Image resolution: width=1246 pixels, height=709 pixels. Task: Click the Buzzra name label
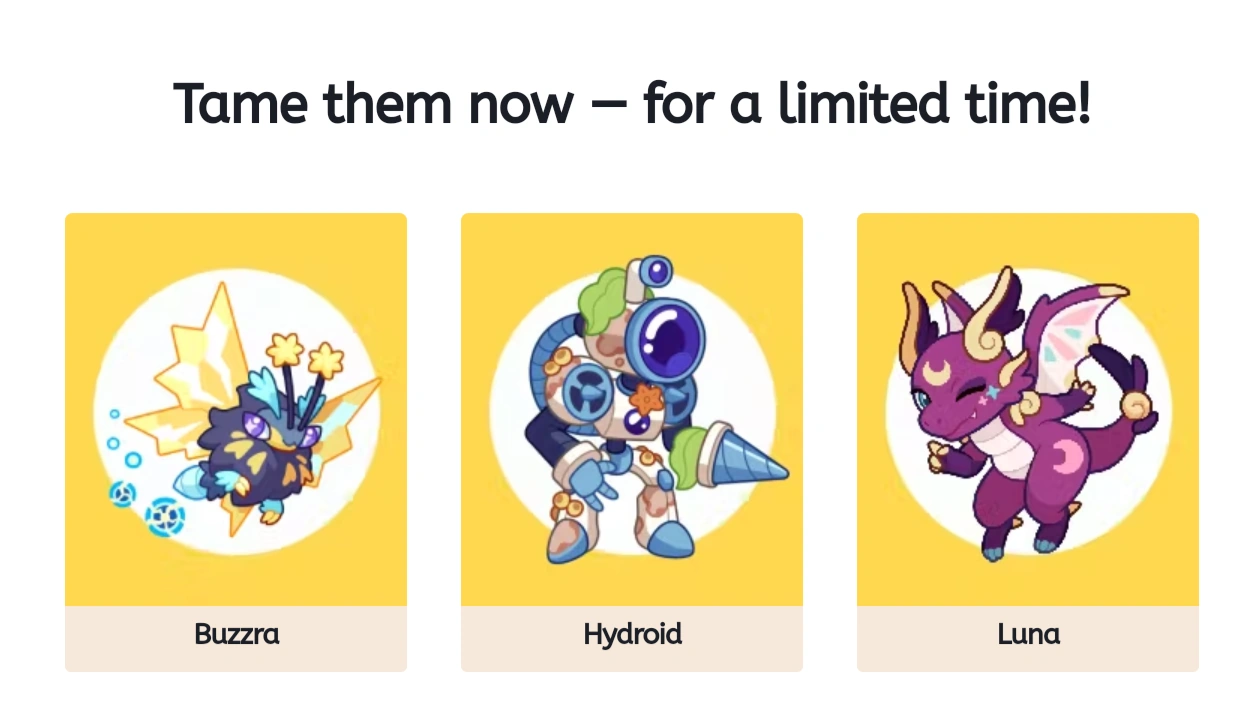pos(236,634)
